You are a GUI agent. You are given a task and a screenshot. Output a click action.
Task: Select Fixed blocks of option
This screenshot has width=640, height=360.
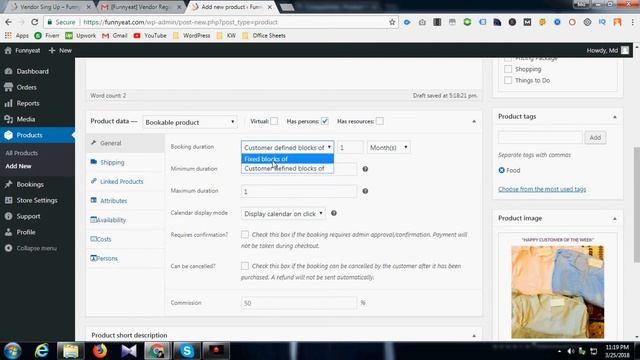(287, 159)
